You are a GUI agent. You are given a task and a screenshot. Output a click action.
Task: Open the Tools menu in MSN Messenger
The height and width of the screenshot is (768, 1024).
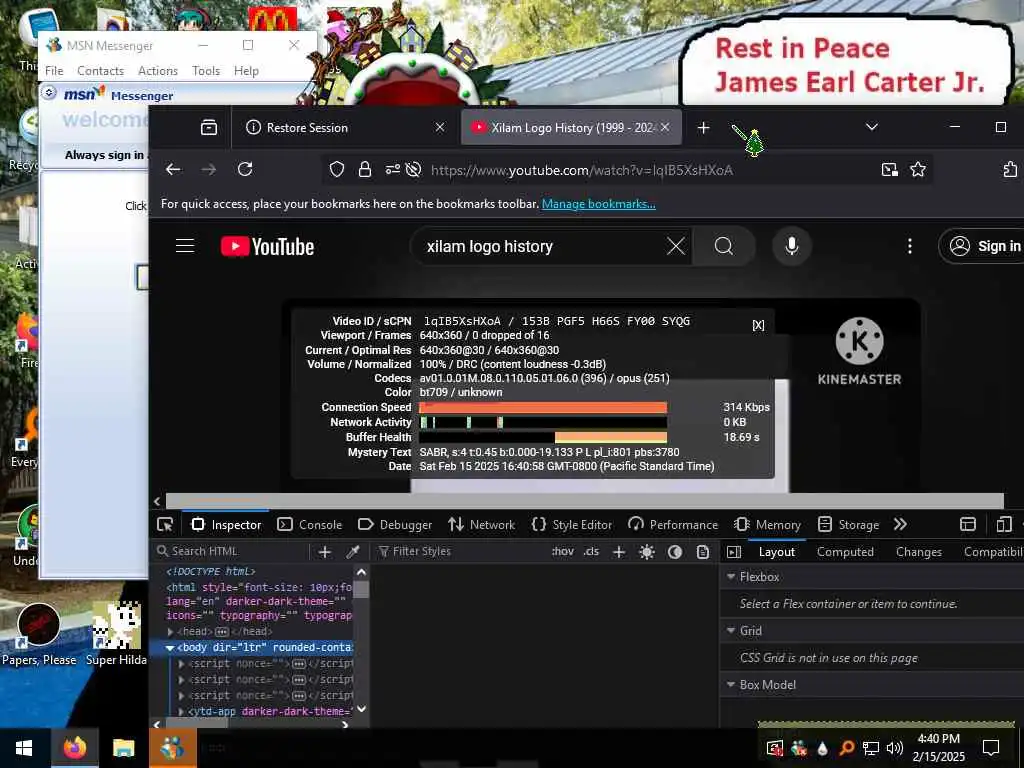point(206,71)
